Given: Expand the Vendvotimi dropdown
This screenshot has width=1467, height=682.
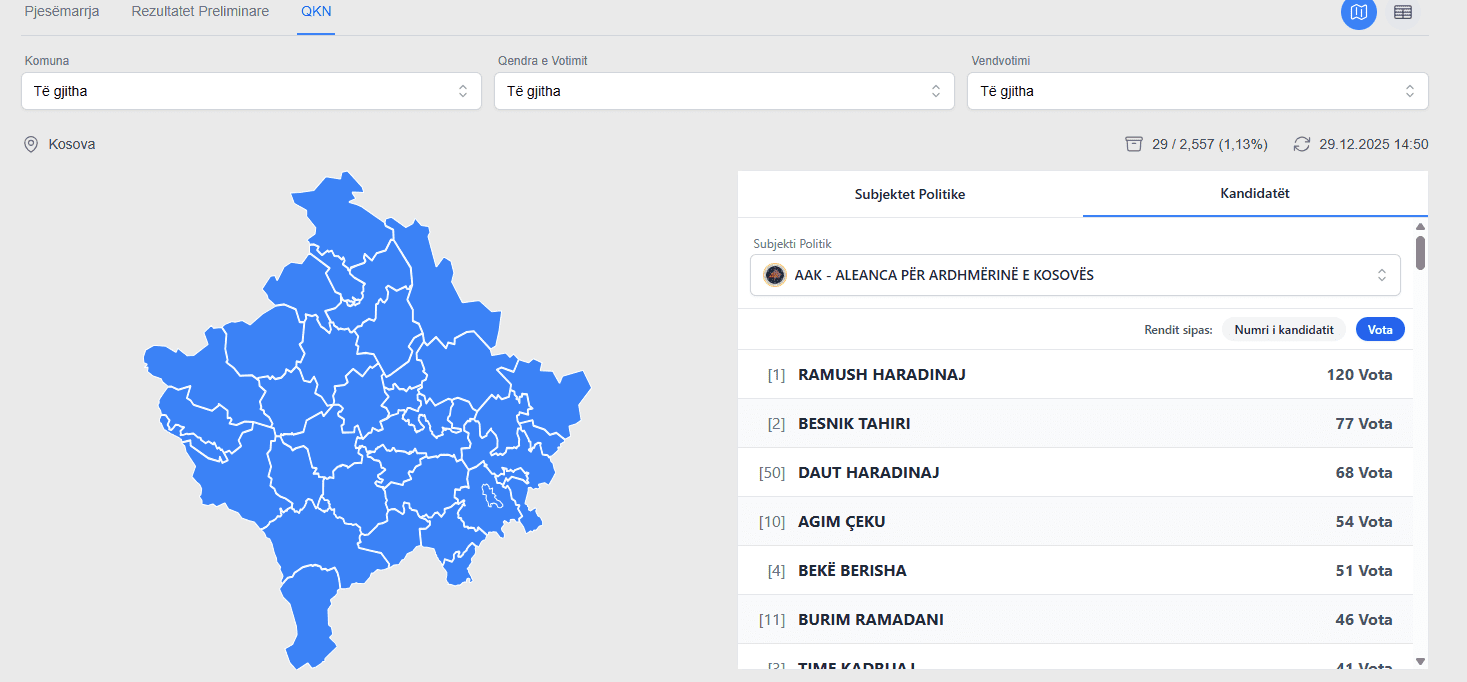Looking at the screenshot, I should [x=1197, y=91].
